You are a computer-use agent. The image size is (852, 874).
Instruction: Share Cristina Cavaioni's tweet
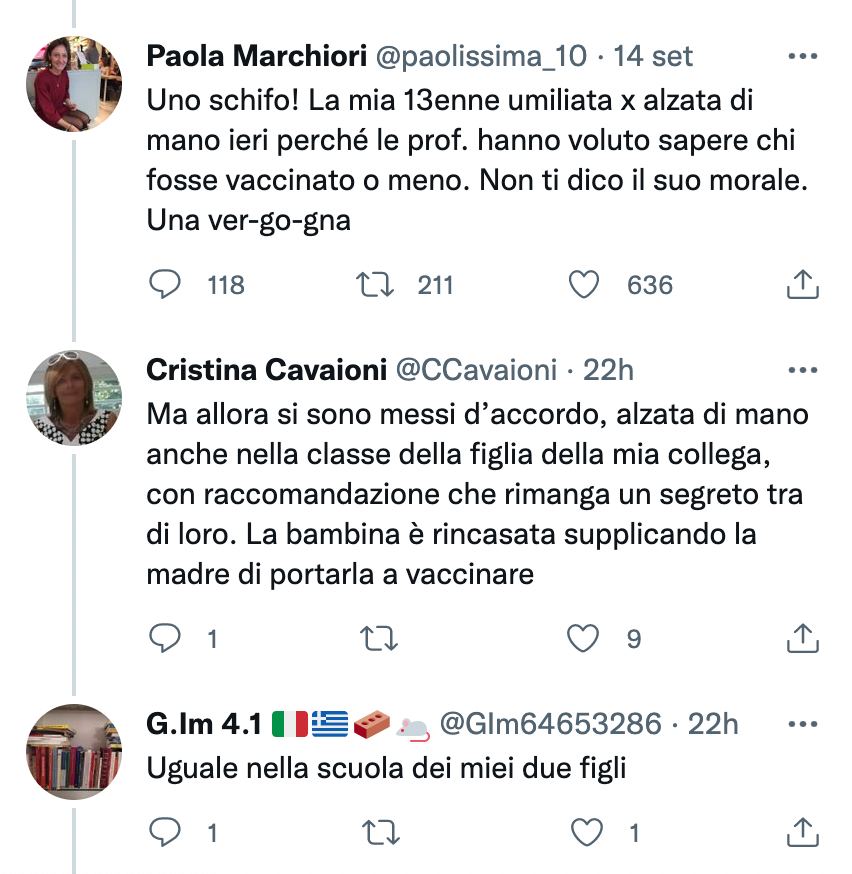pyautogui.click(x=802, y=638)
